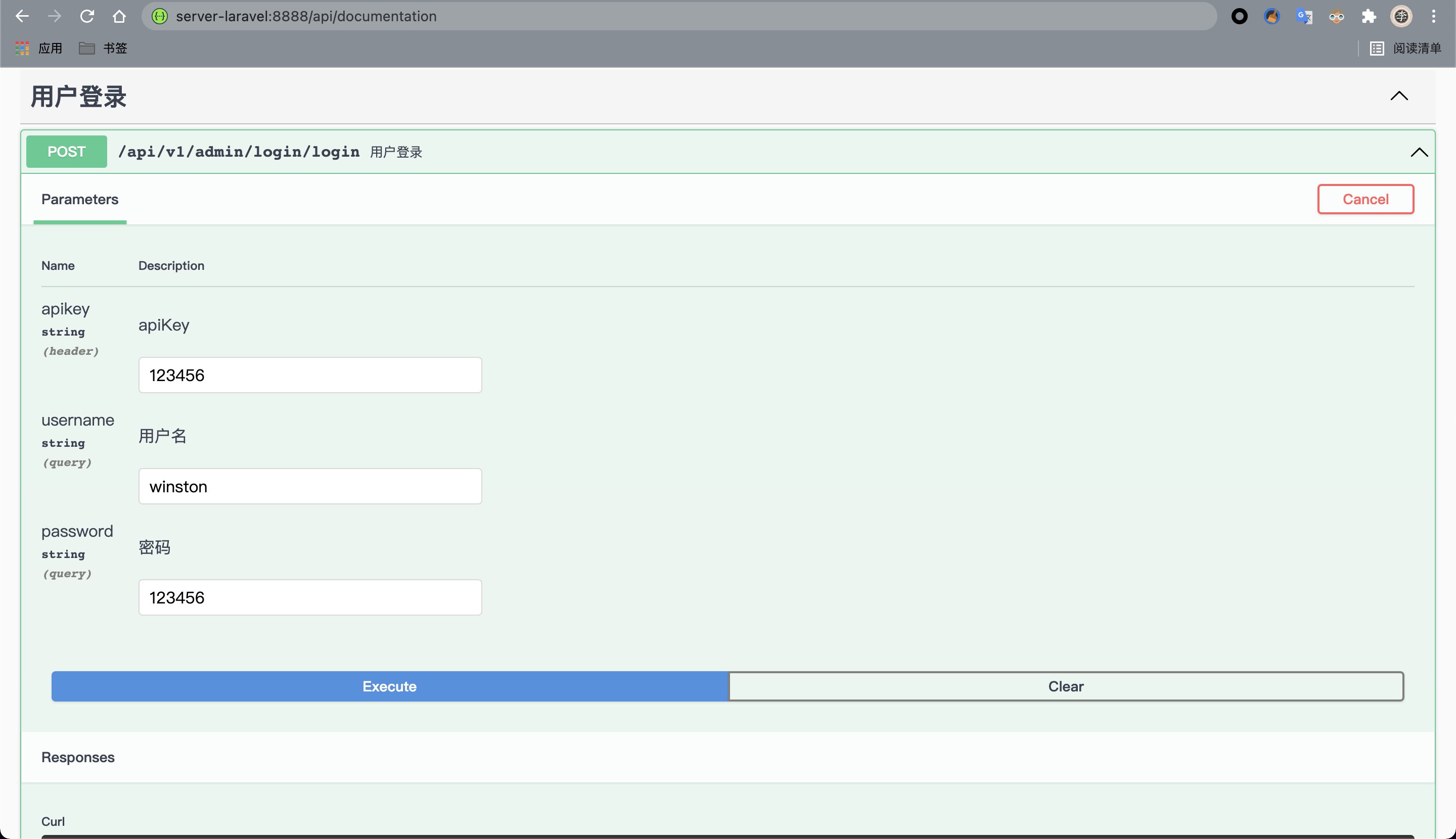
Task: Open the Tampermonkey-style glasses extension icon
Action: [x=1336, y=16]
